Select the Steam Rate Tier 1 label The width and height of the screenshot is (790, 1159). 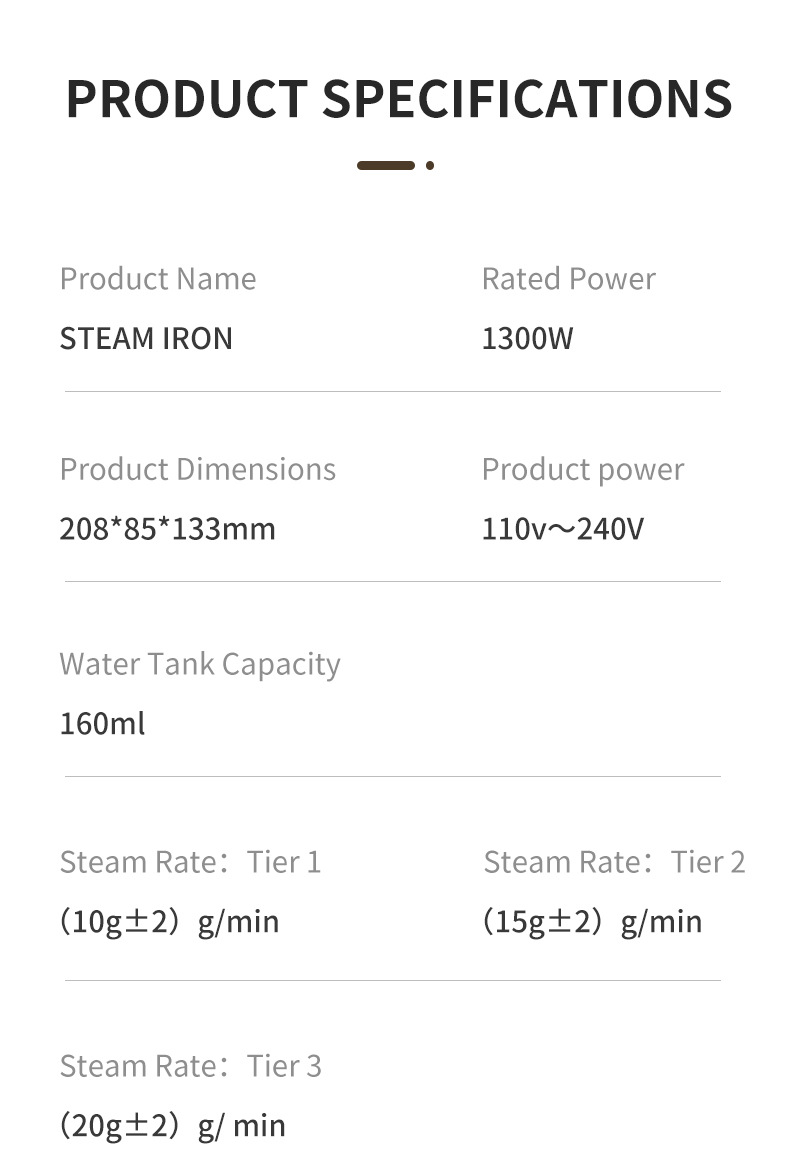pyautogui.click(x=190, y=862)
